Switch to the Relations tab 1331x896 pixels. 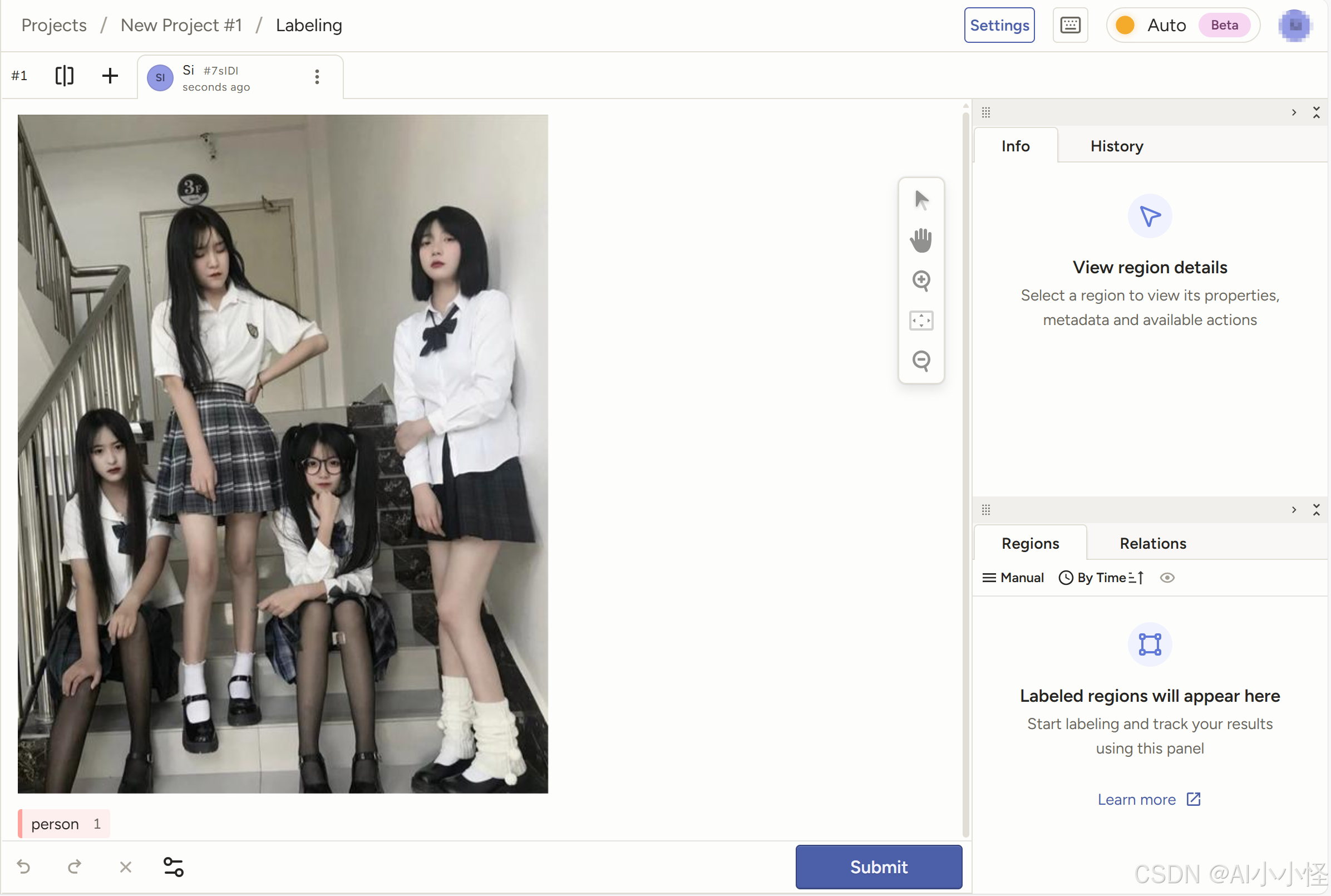pos(1152,543)
